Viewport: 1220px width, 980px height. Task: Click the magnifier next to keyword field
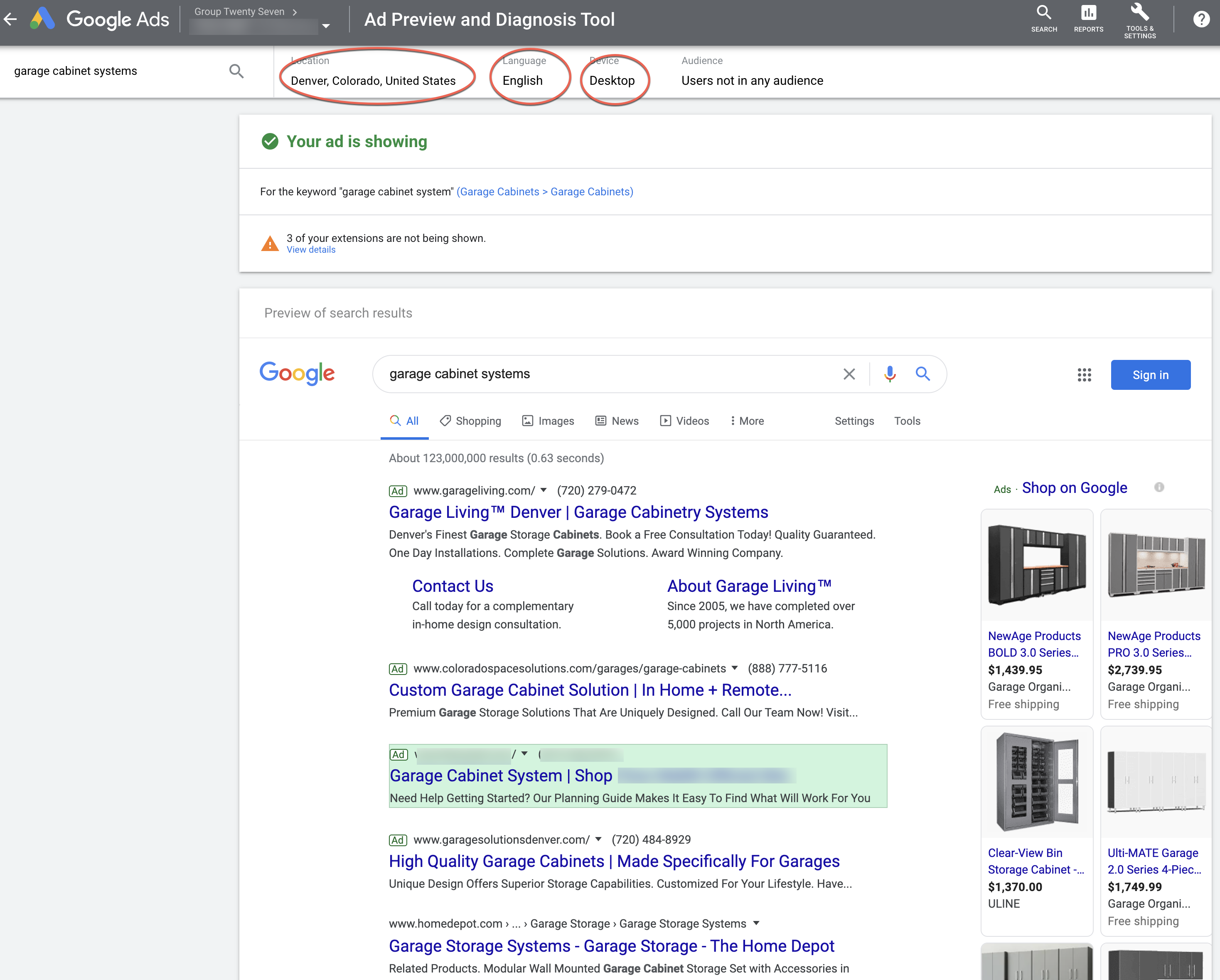236,71
